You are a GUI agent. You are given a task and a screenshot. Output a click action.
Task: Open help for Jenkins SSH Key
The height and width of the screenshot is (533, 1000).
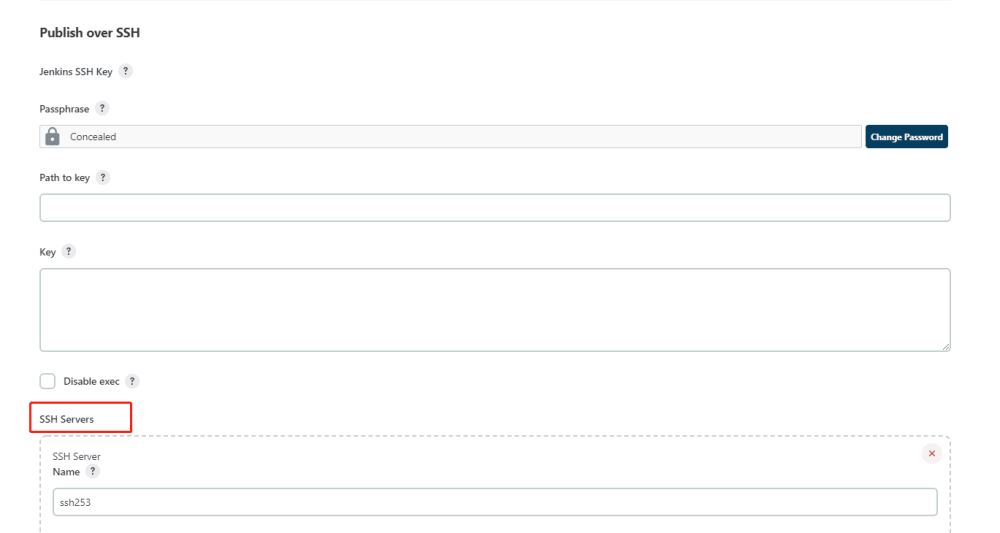[126, 71]
